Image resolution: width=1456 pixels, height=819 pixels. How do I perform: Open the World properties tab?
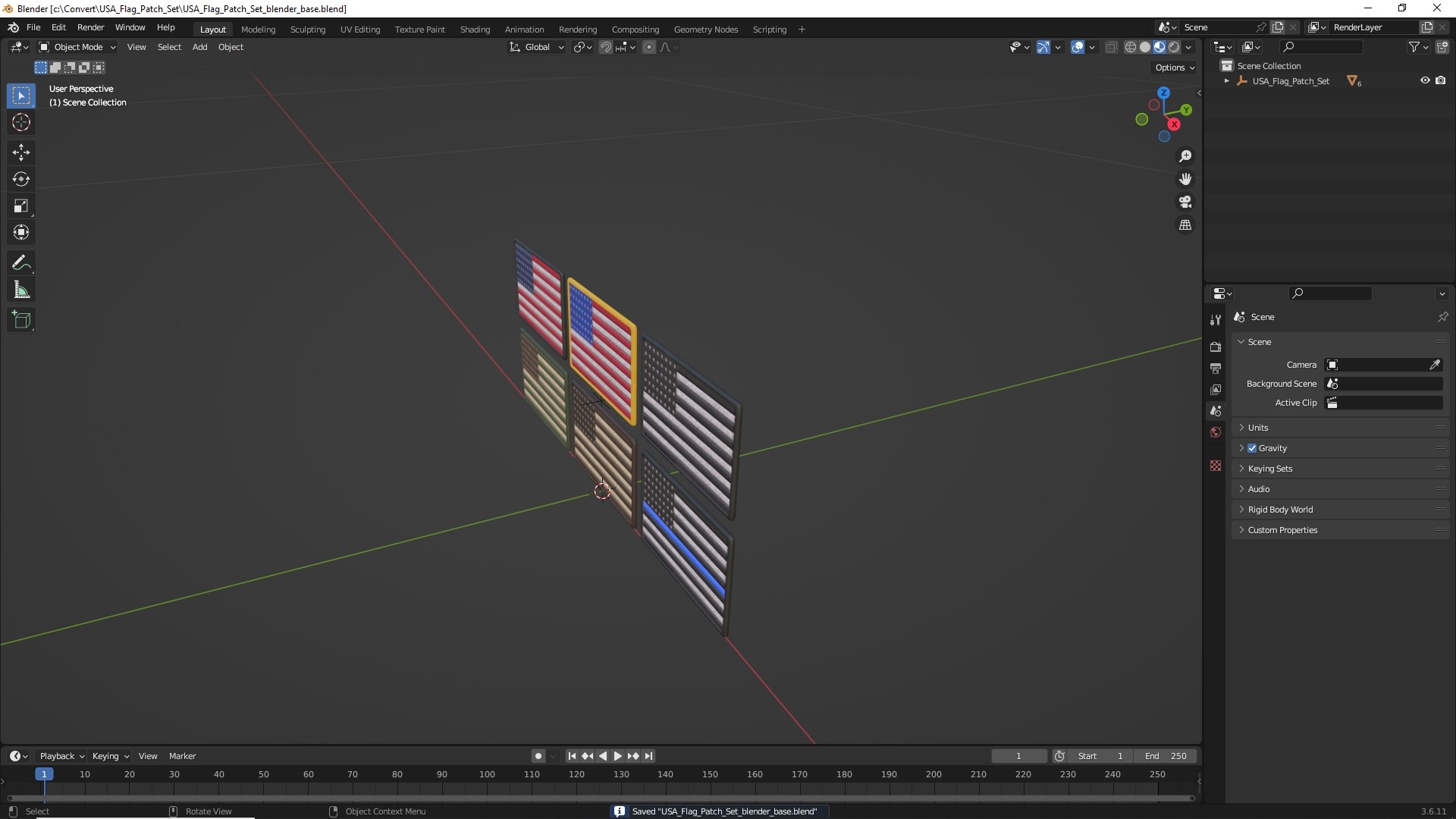pyautogui.click(x=1216, y=432)
